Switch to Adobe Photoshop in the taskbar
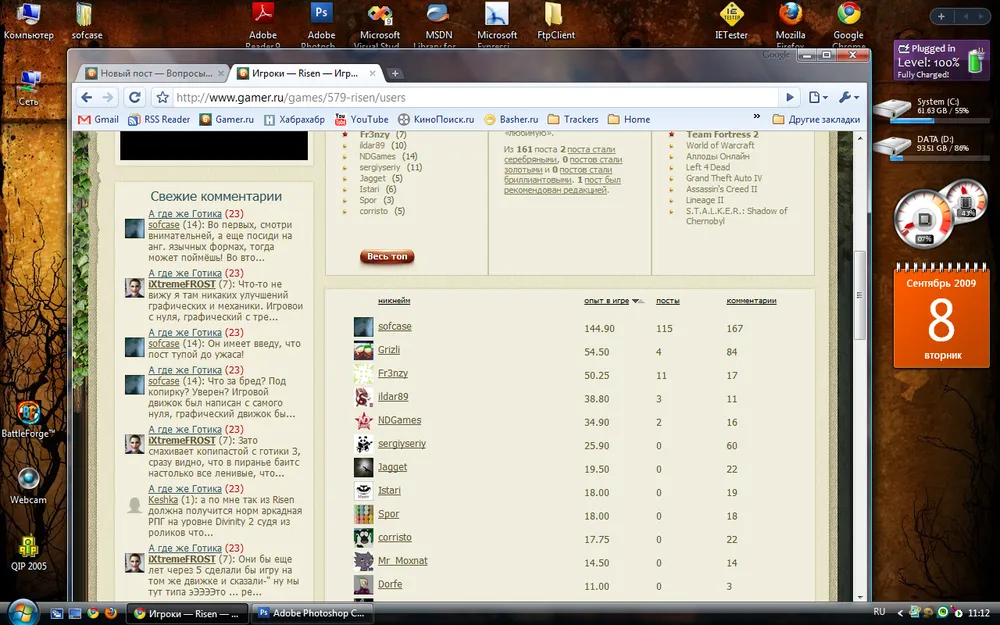Viewport: 1000px width, 625px height. coord(312,613)
